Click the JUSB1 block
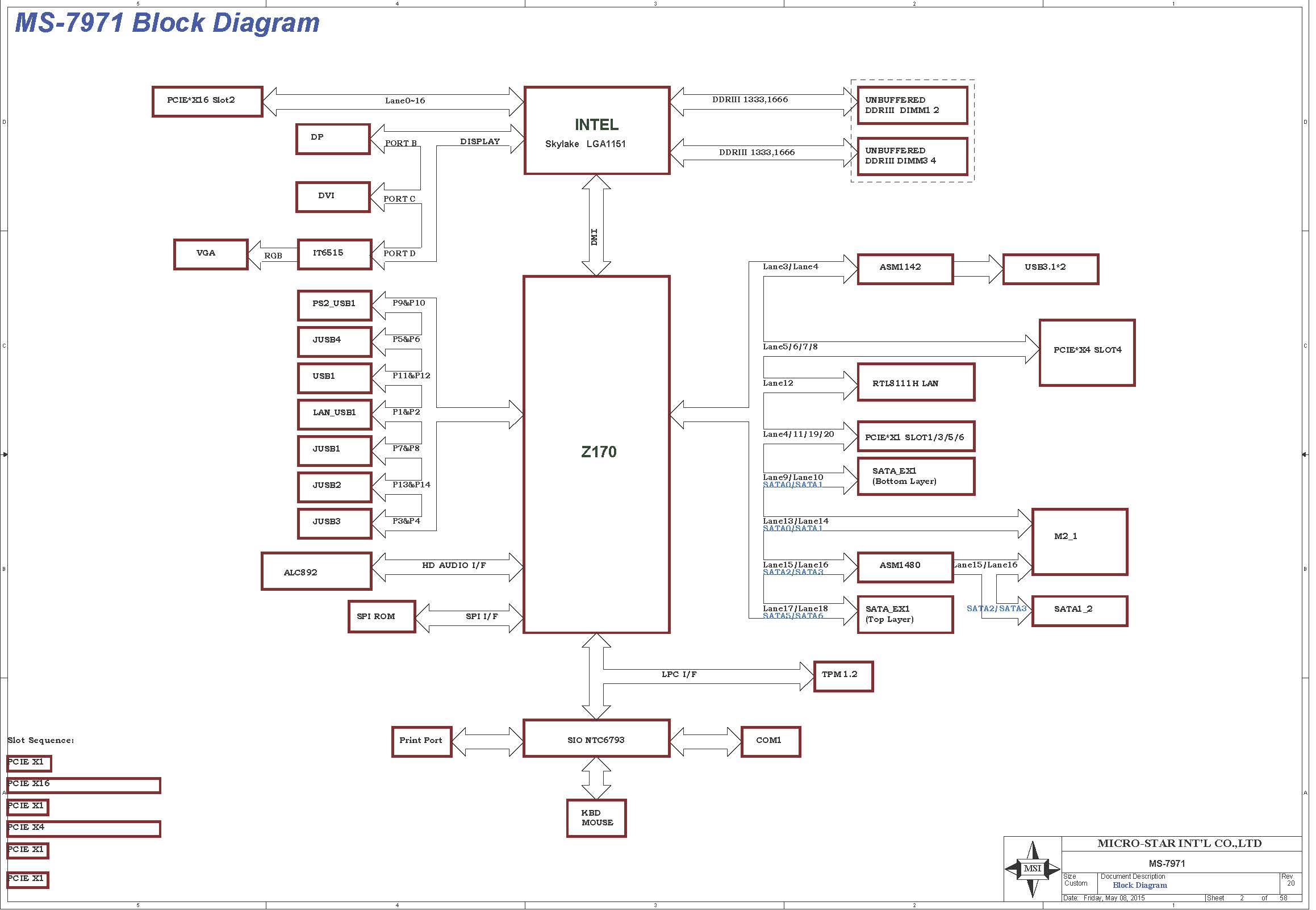Image resolution: width=1316 pixels, height=910 pixels. point(335,452)
